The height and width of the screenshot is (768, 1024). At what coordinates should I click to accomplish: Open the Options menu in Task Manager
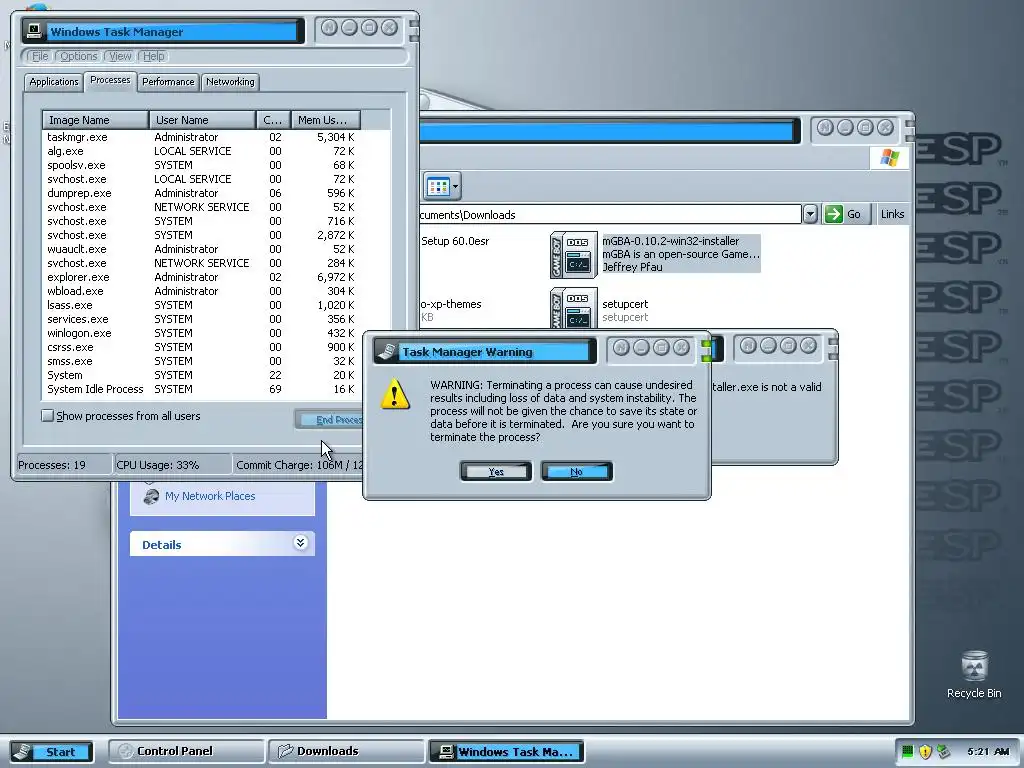click(78, 56)
